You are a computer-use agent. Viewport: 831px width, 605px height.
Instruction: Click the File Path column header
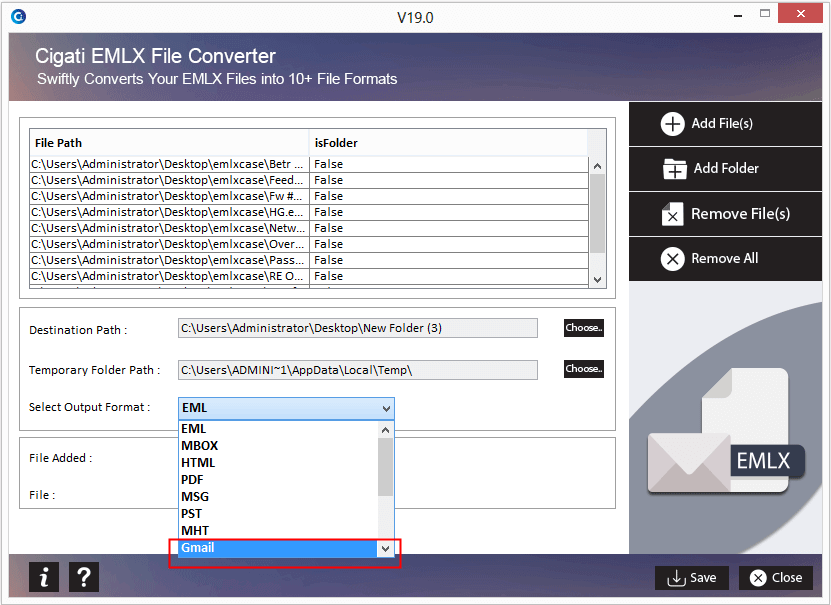click(x=169, y=143)
